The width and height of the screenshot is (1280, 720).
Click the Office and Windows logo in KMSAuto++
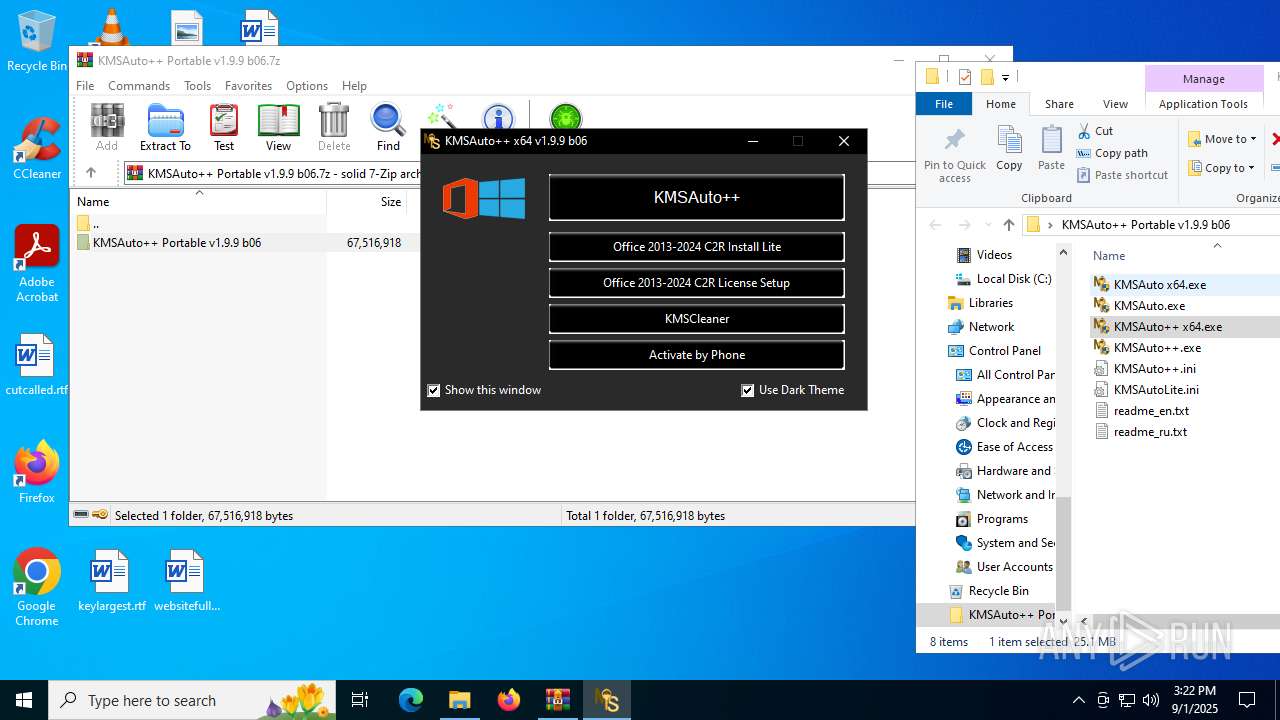[484, 198]
